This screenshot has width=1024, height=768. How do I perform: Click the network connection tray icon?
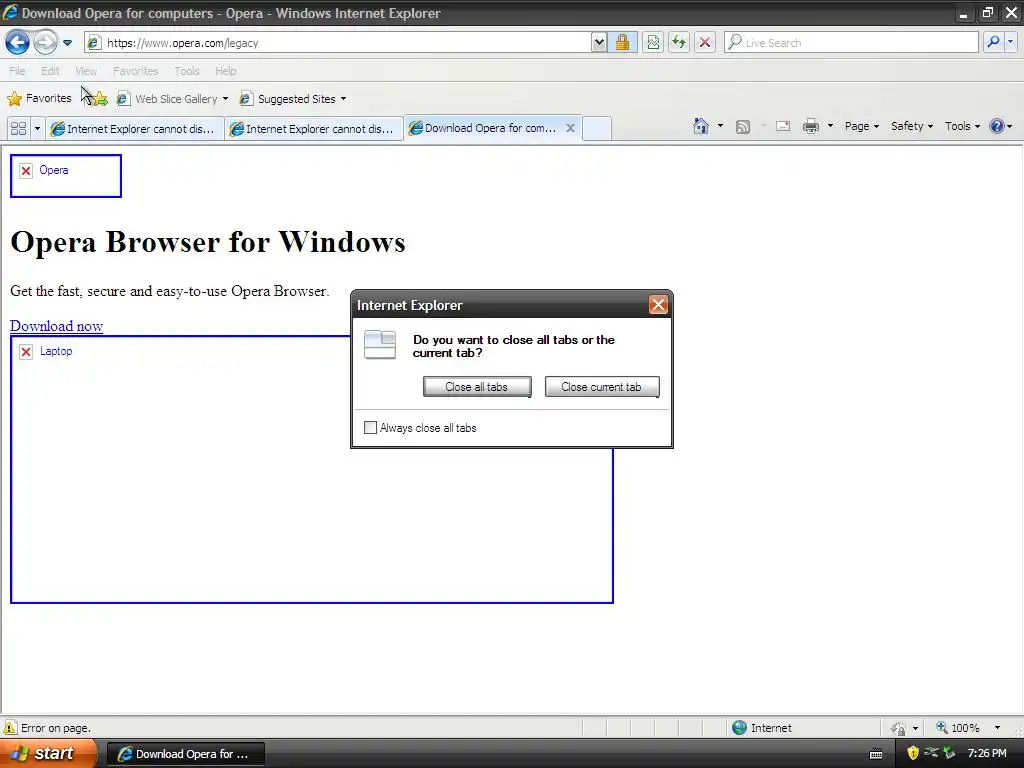931,753
